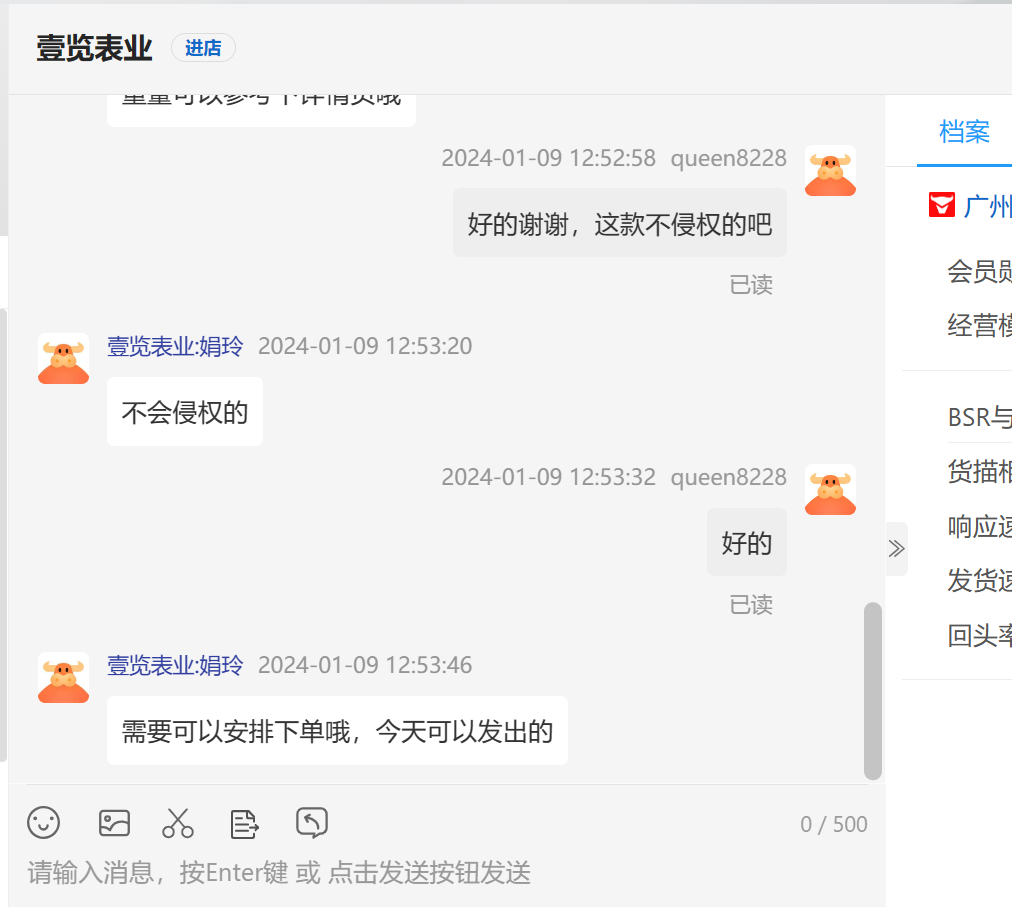Viewport: 1012px width, 907px height.
Task: Click the red shop logo beside 广州
Action: (941, 206)
